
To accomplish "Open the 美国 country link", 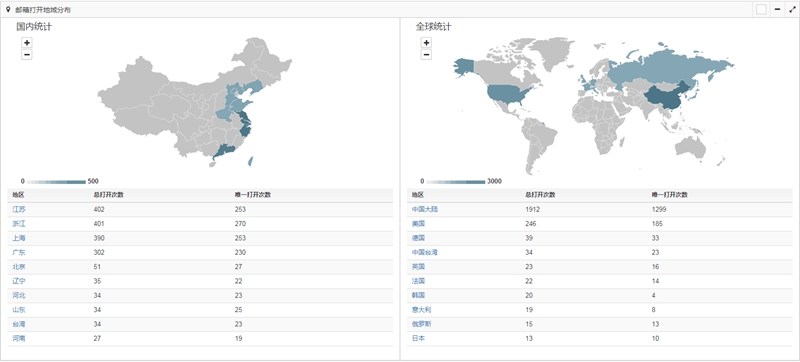I will (x=418, y=224).
